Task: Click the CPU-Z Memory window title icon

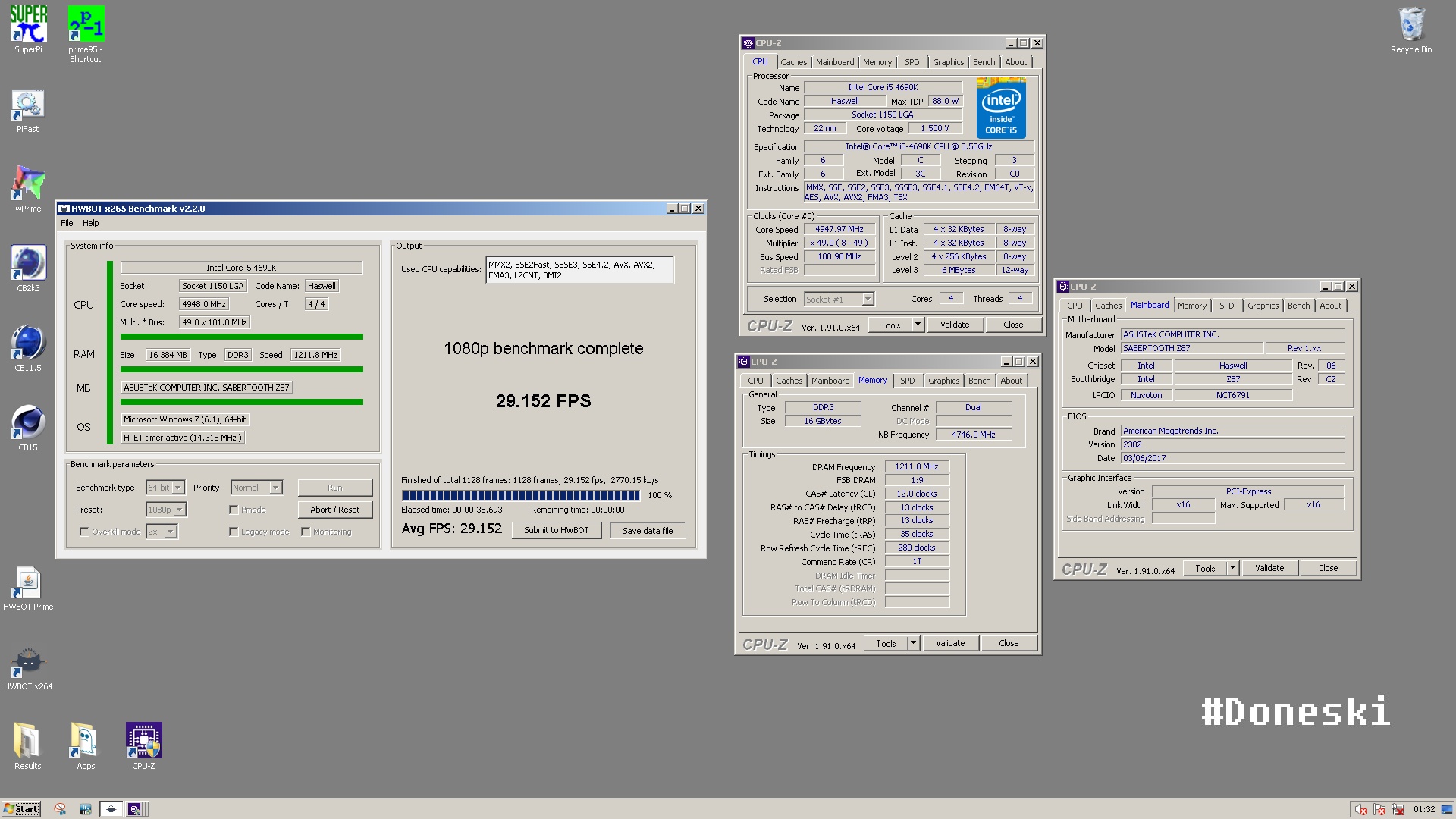Action: [744, 362]
